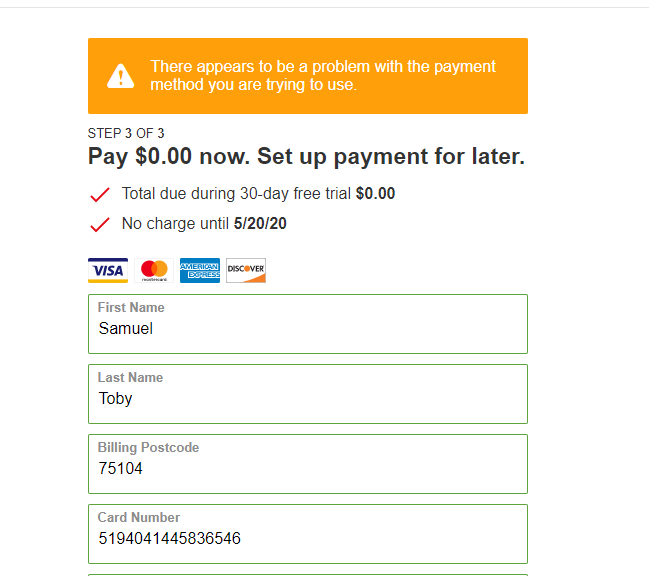Click the Mastercard logo

(x=154, y=270)
